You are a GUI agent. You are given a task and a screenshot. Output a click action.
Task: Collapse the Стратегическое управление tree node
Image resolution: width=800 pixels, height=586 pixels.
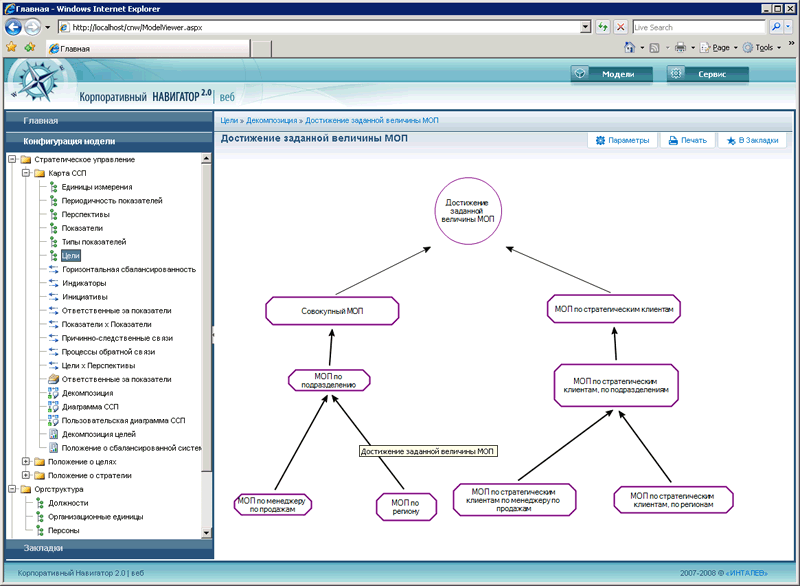(x=12, y=159)
